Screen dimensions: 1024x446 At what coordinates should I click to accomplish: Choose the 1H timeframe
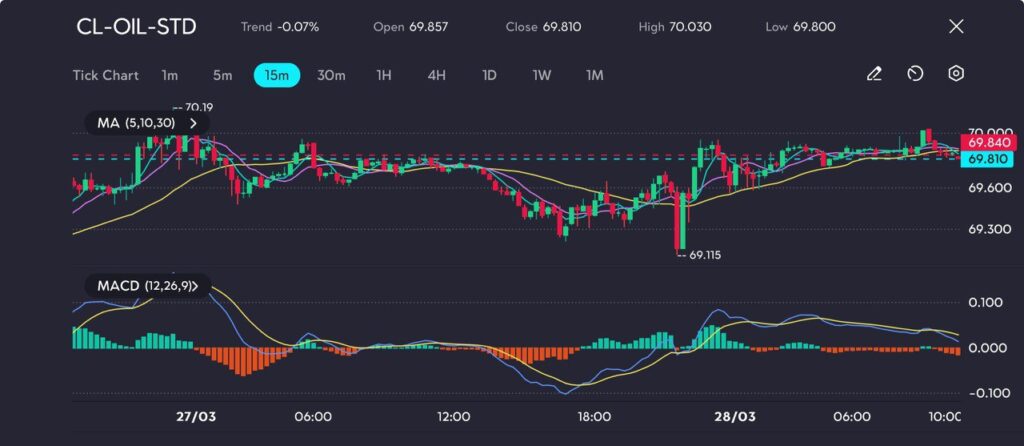pos(384,75)
